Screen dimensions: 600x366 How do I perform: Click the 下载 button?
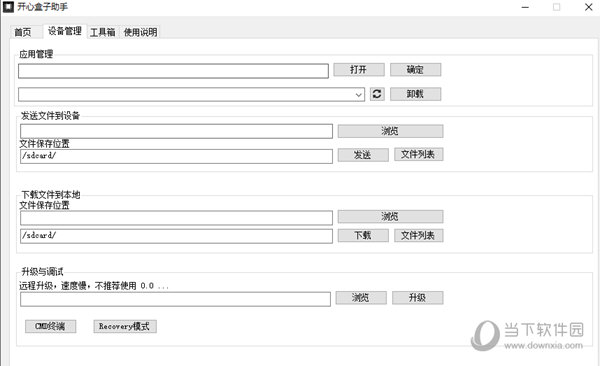click(363, 235)
